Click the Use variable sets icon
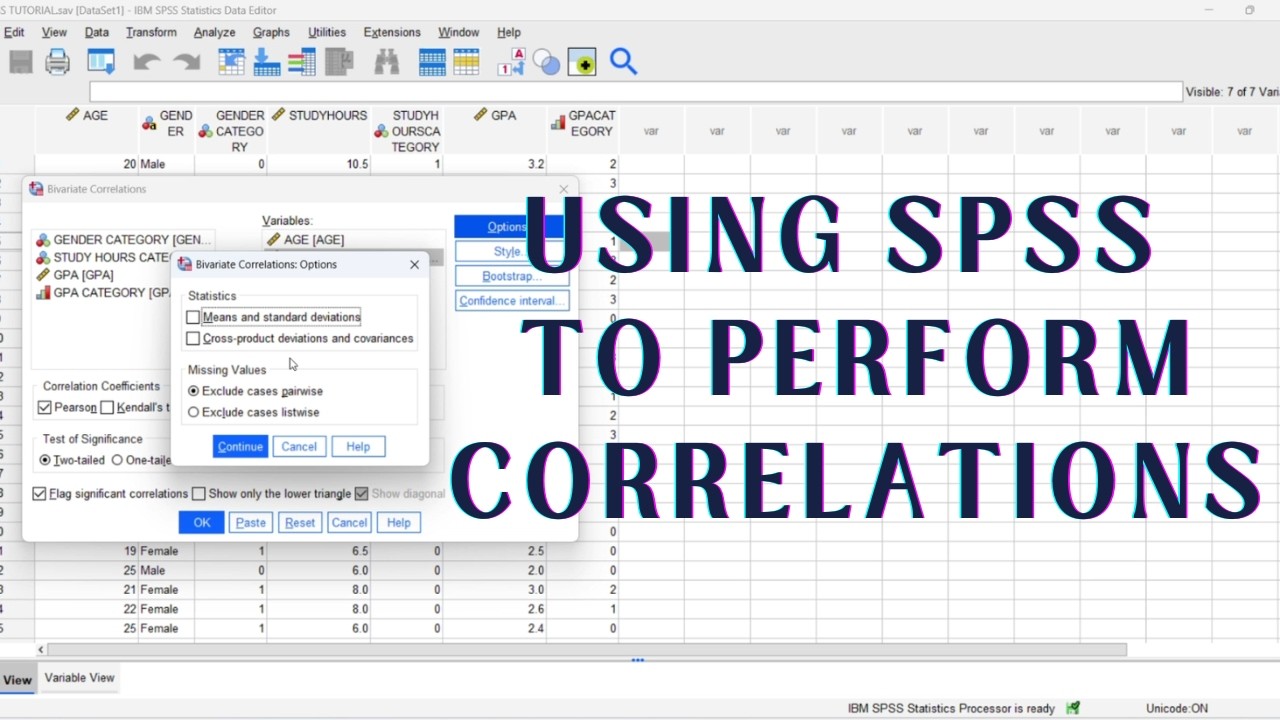 547,62
